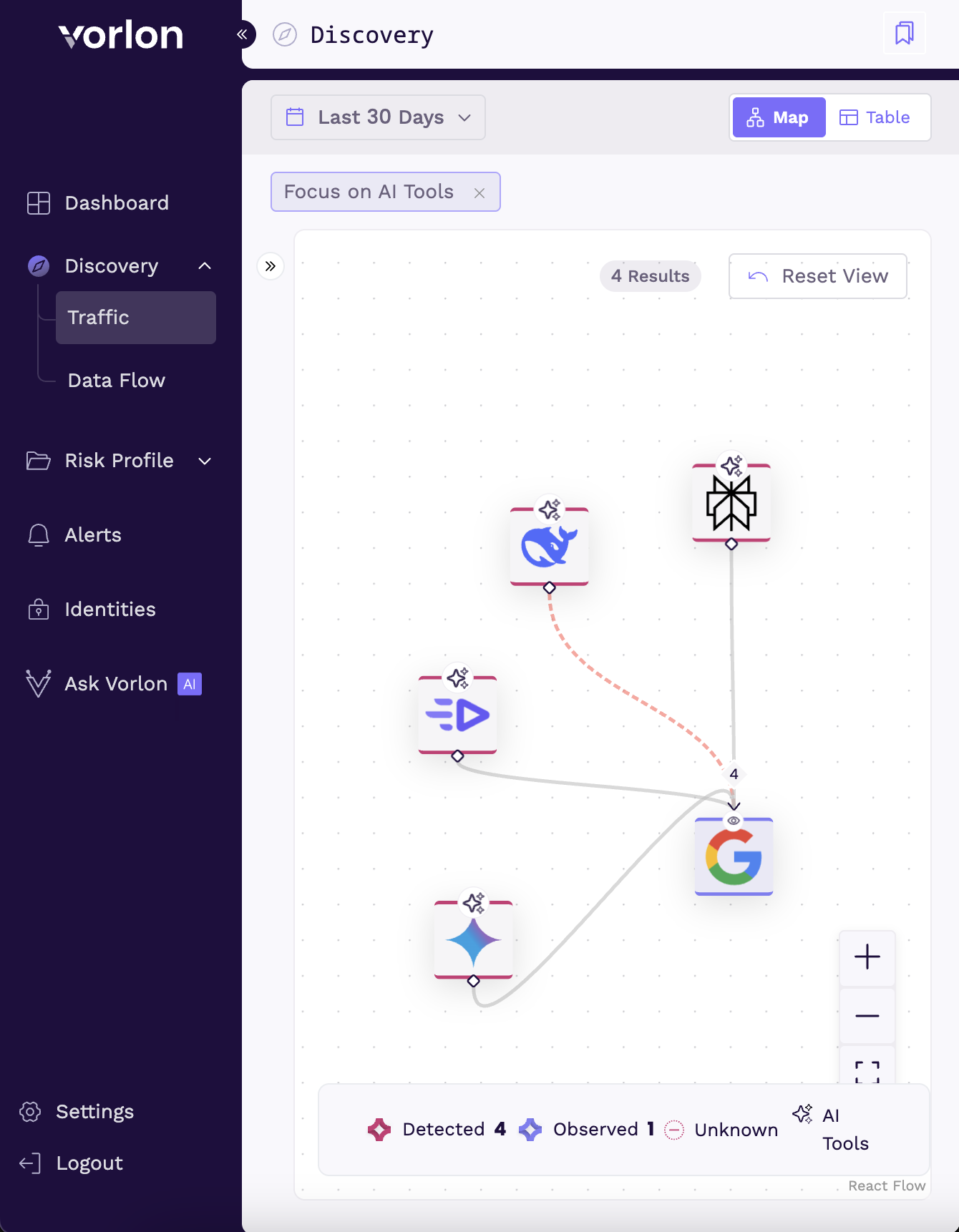
Task: Select the Gemini star node
Action: (474, 940)
